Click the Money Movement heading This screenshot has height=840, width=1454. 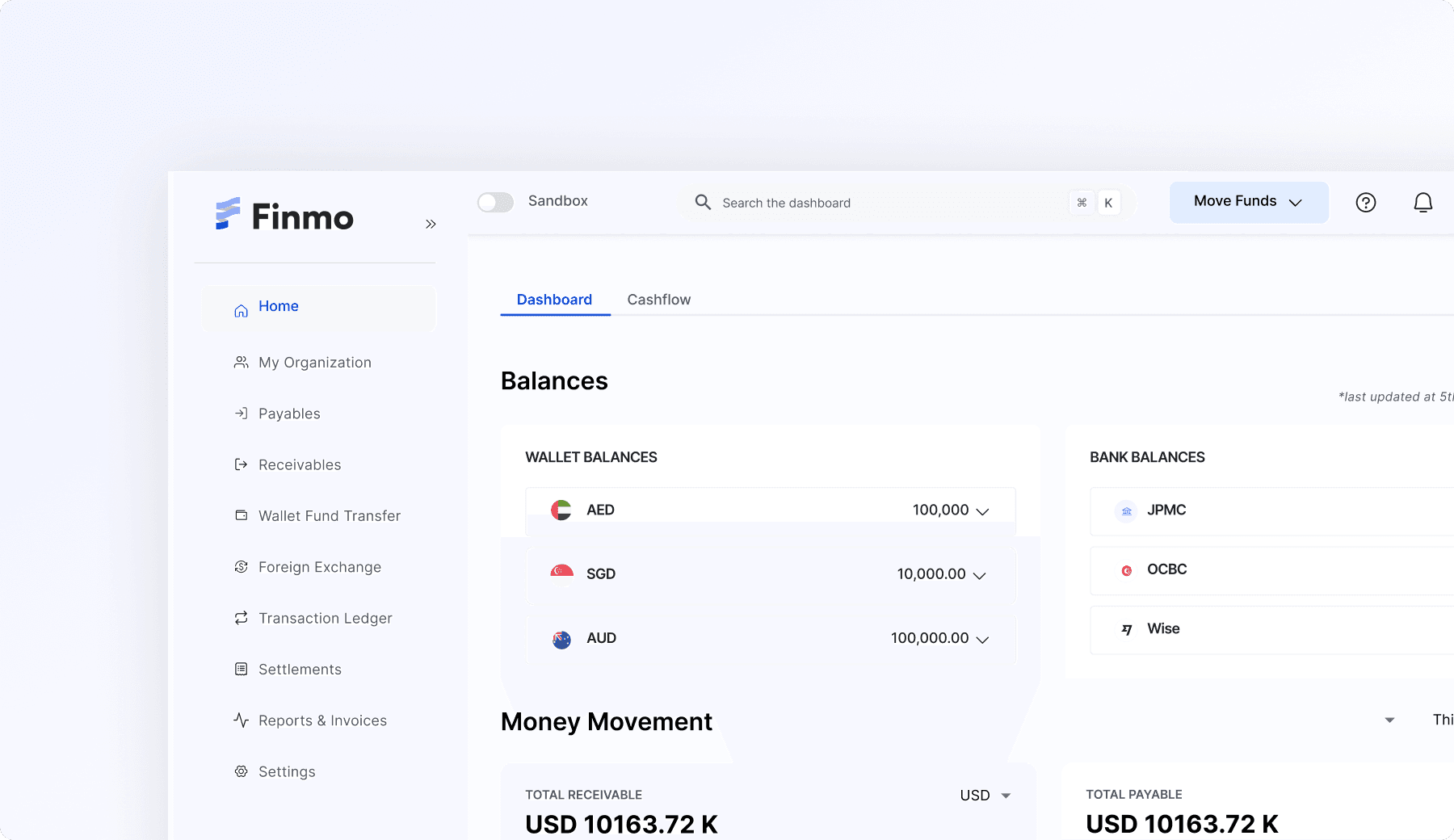click(x=607, y=721)
